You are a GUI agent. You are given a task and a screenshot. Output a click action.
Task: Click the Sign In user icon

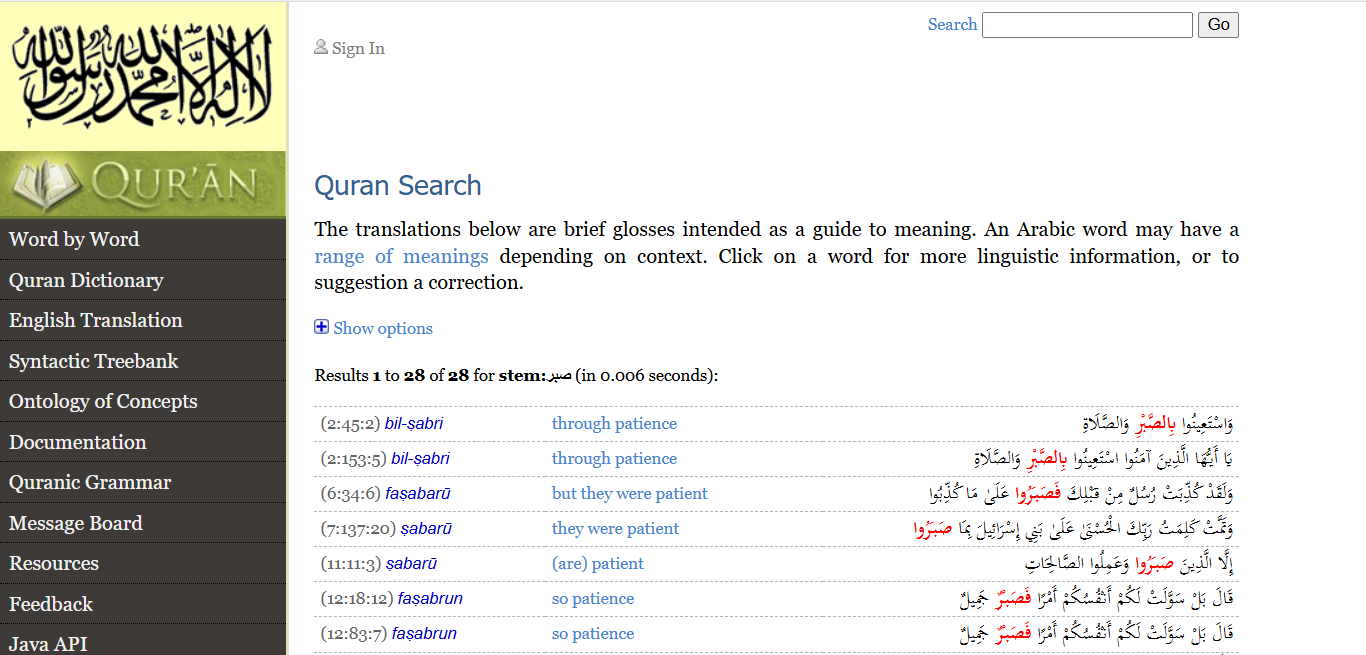[321, 47]
